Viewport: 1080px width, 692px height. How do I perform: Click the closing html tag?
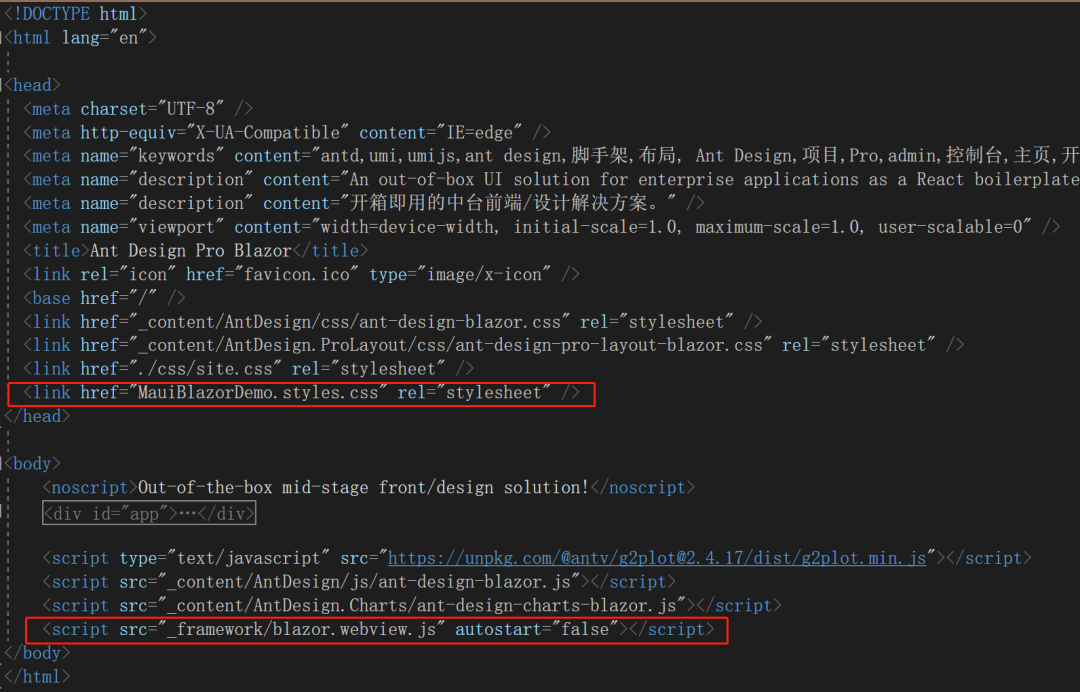point(38,677)
